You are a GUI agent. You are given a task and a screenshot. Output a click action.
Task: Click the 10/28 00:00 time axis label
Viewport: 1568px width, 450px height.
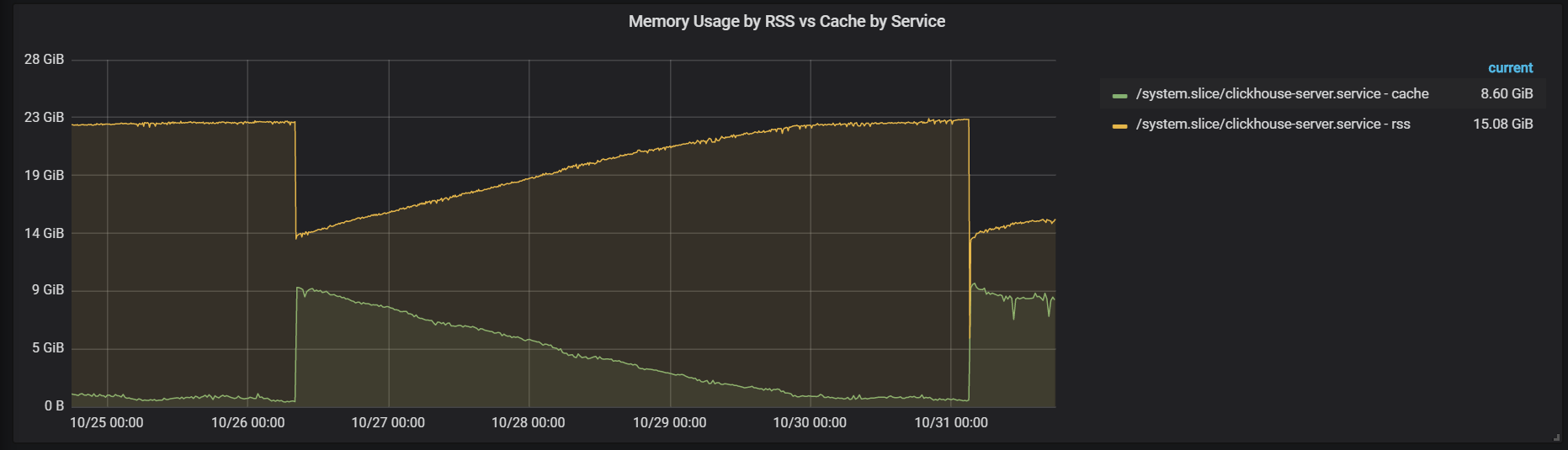(529, 422)
